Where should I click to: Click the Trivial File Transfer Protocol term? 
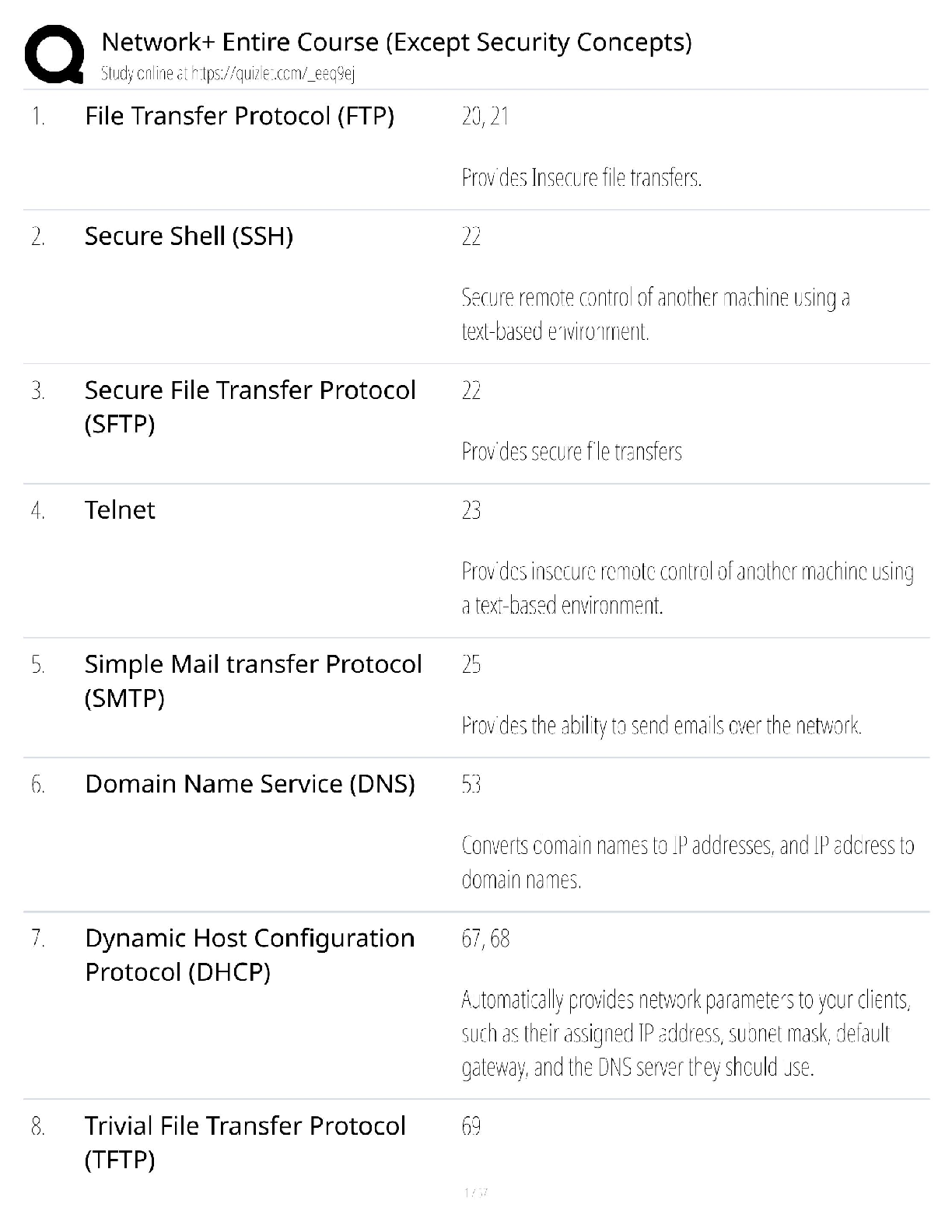tap(245, 1142)
